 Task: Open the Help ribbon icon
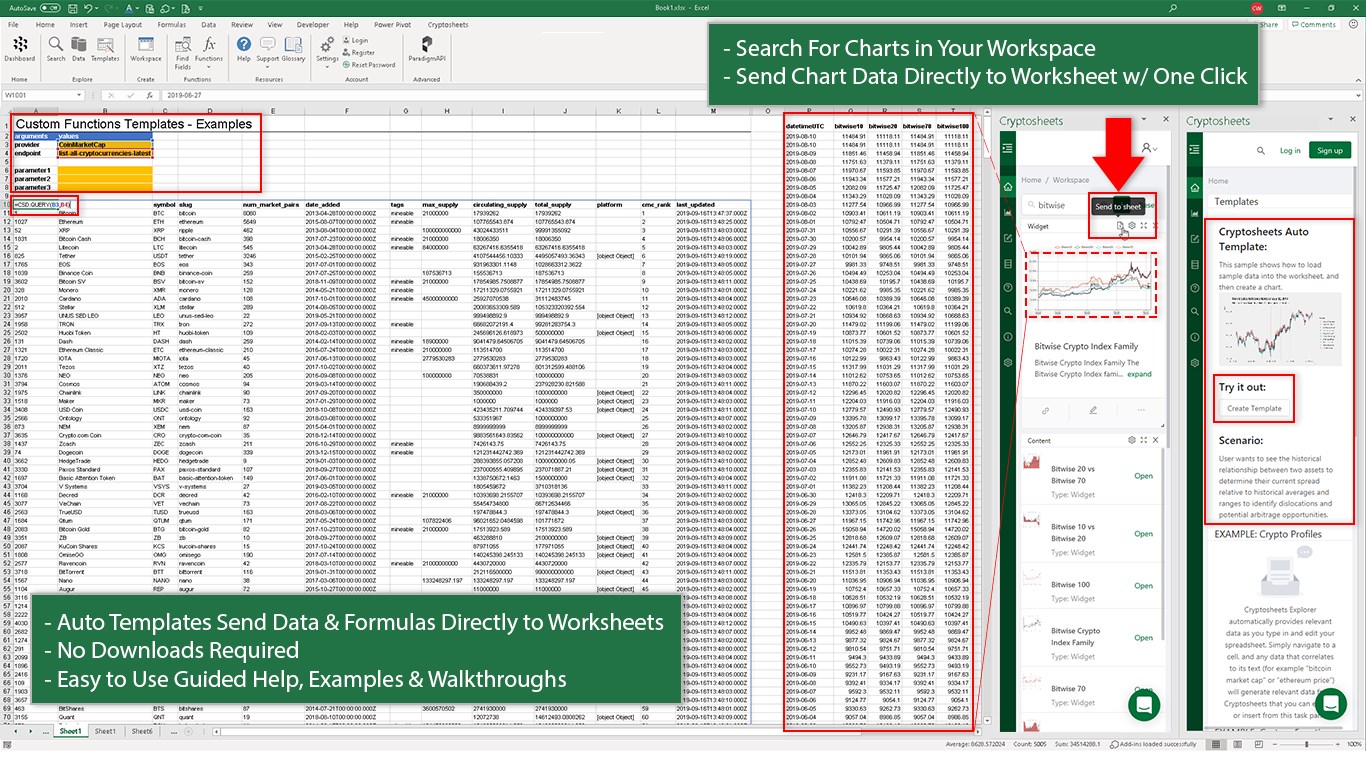point(244,47)
